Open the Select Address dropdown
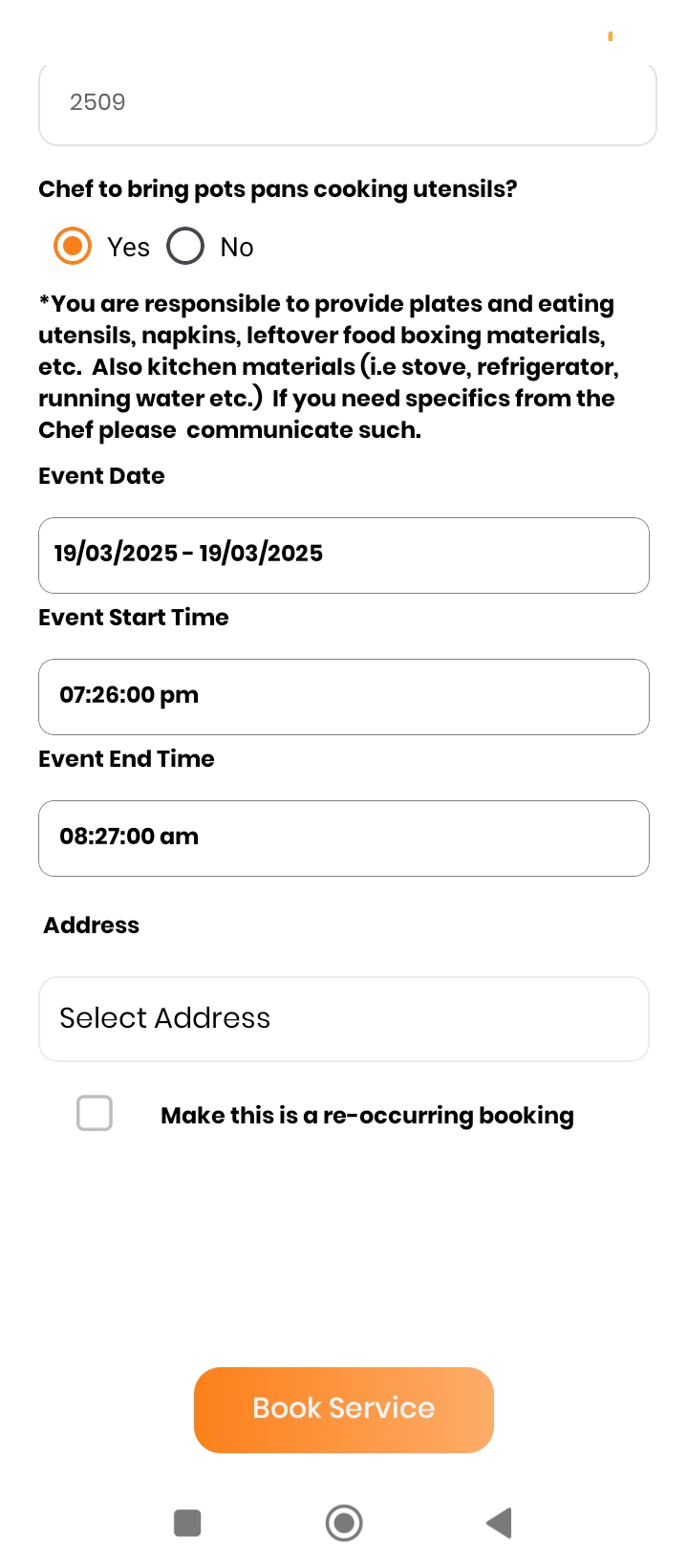The image size is (688, 1568). 344,1018
